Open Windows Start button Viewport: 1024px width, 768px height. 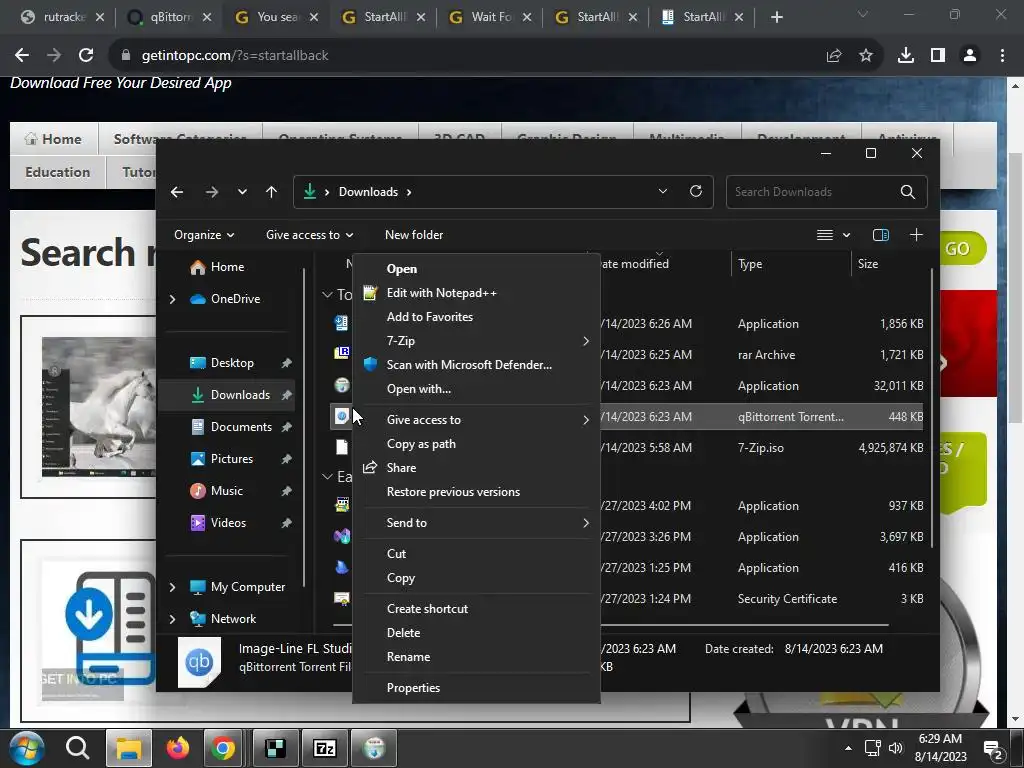(x=27, y=748)
